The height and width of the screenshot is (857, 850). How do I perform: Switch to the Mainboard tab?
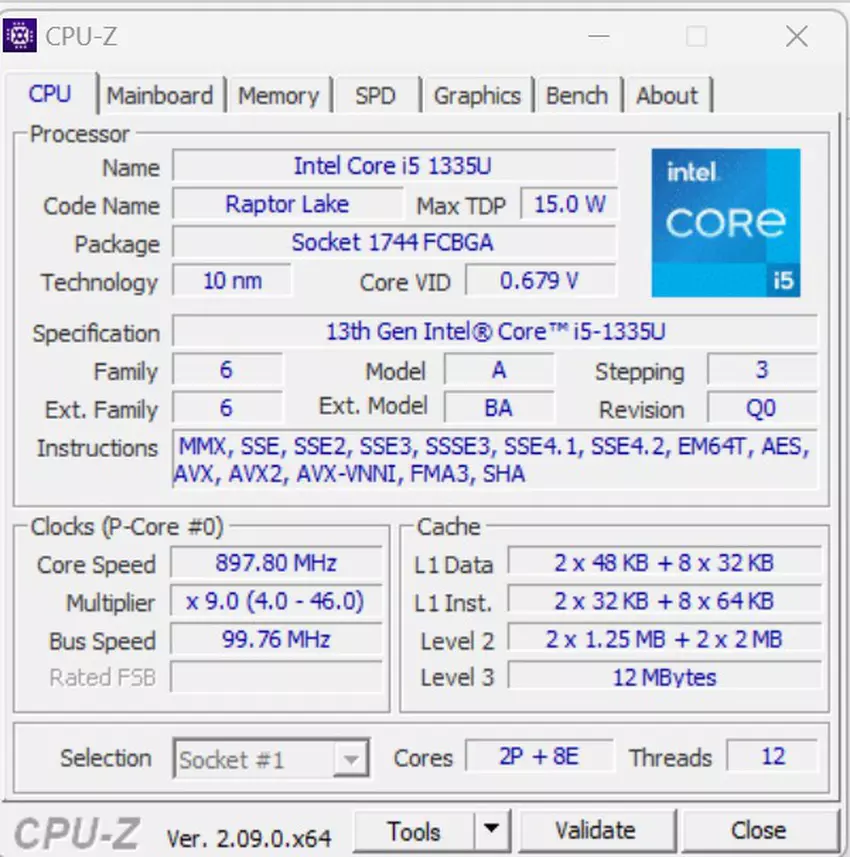160,96
